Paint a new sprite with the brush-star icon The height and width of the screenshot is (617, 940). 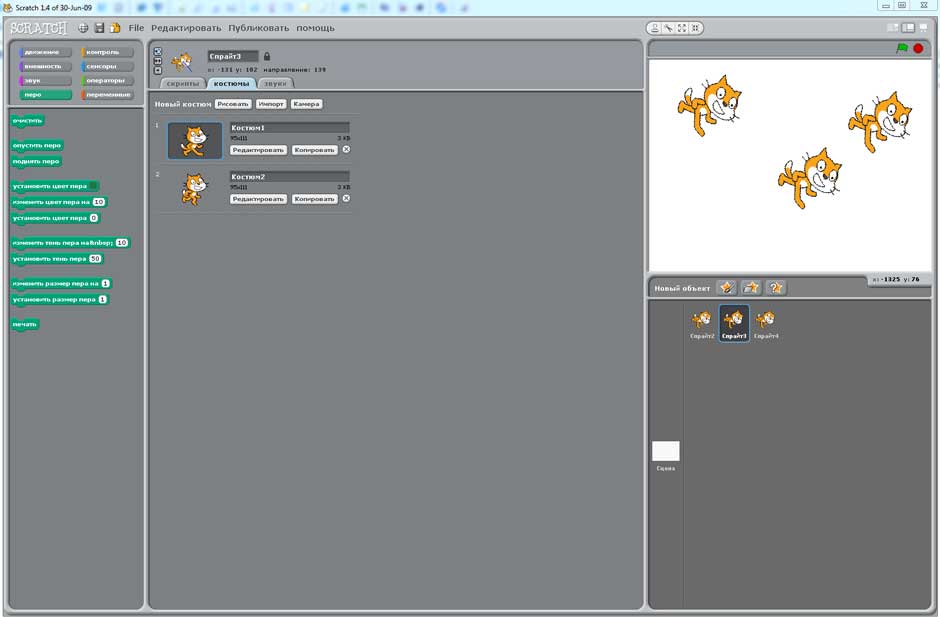click(x=727, y=288)
